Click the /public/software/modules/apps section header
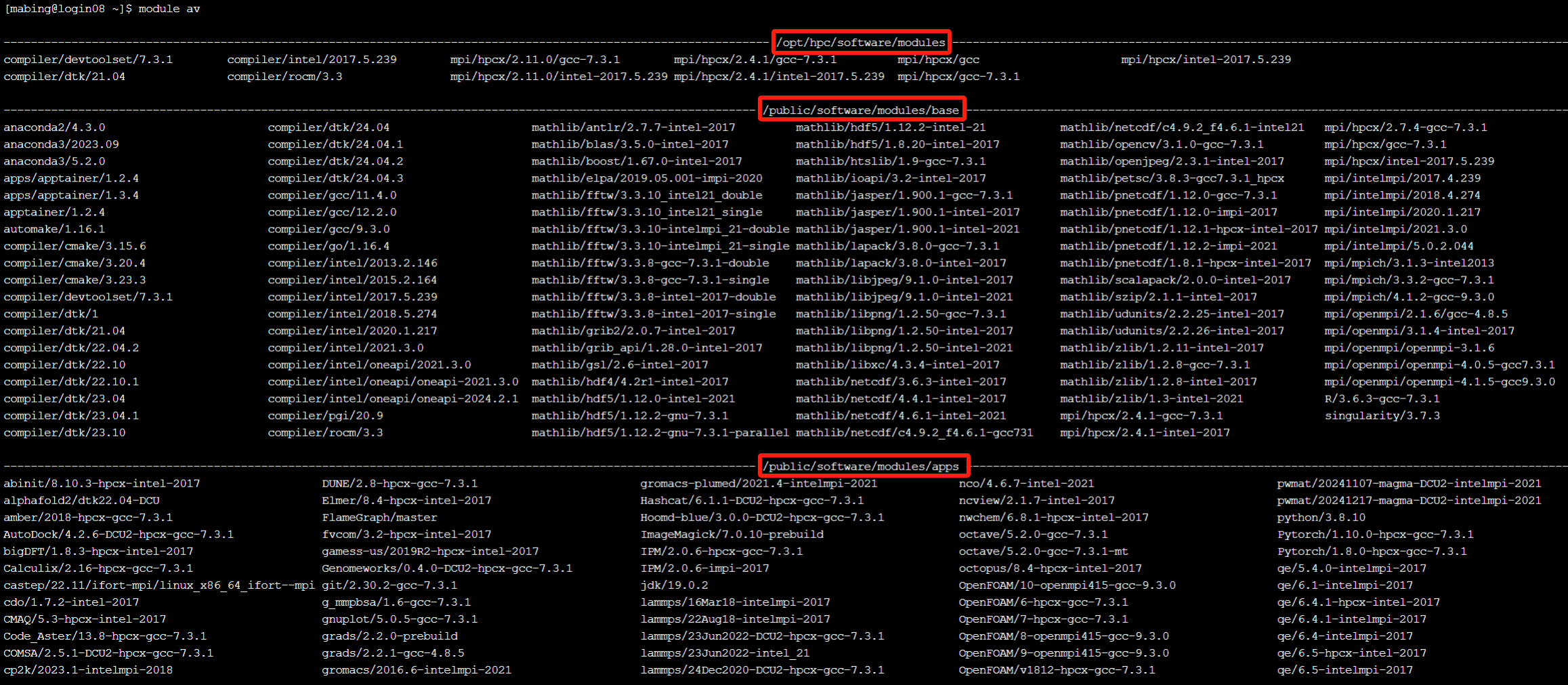This screenshot has width=1568, height=685. point(861,467)
